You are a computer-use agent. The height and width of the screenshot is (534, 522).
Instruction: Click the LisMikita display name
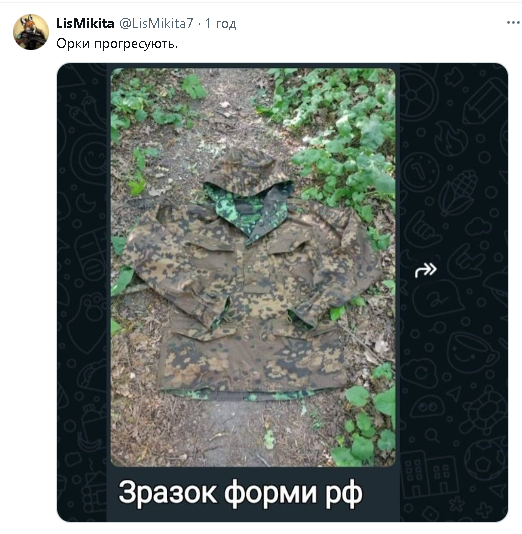tap(85, 23)
